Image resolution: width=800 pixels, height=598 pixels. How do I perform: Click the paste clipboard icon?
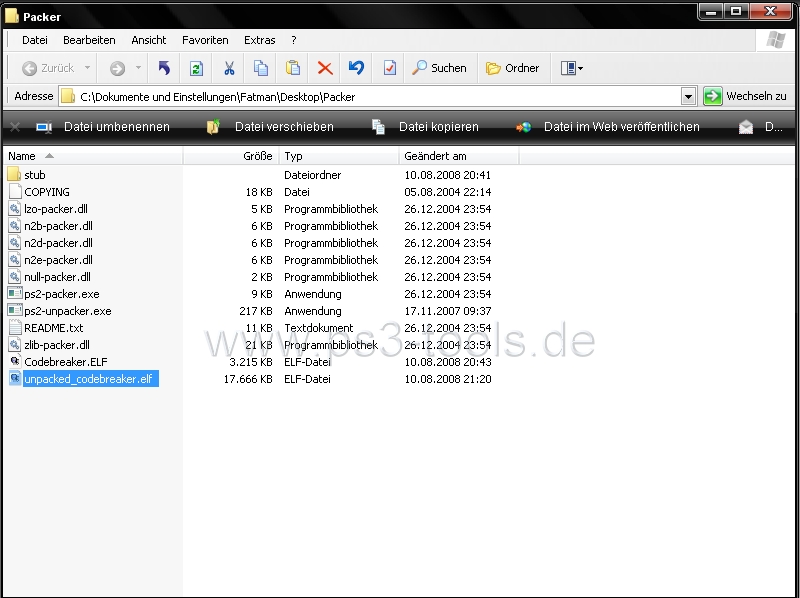coord(293,68)
